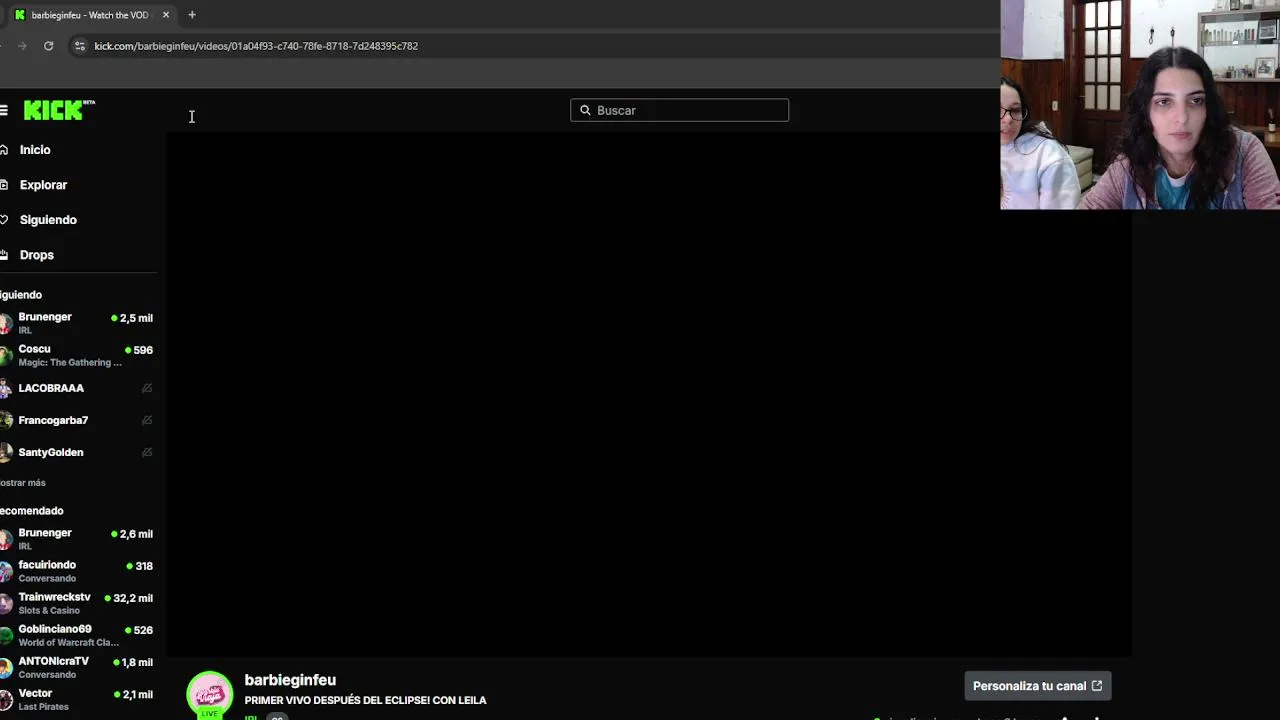
Task: Go to Inicio in the sidebar
Action: tap(35, 150)
